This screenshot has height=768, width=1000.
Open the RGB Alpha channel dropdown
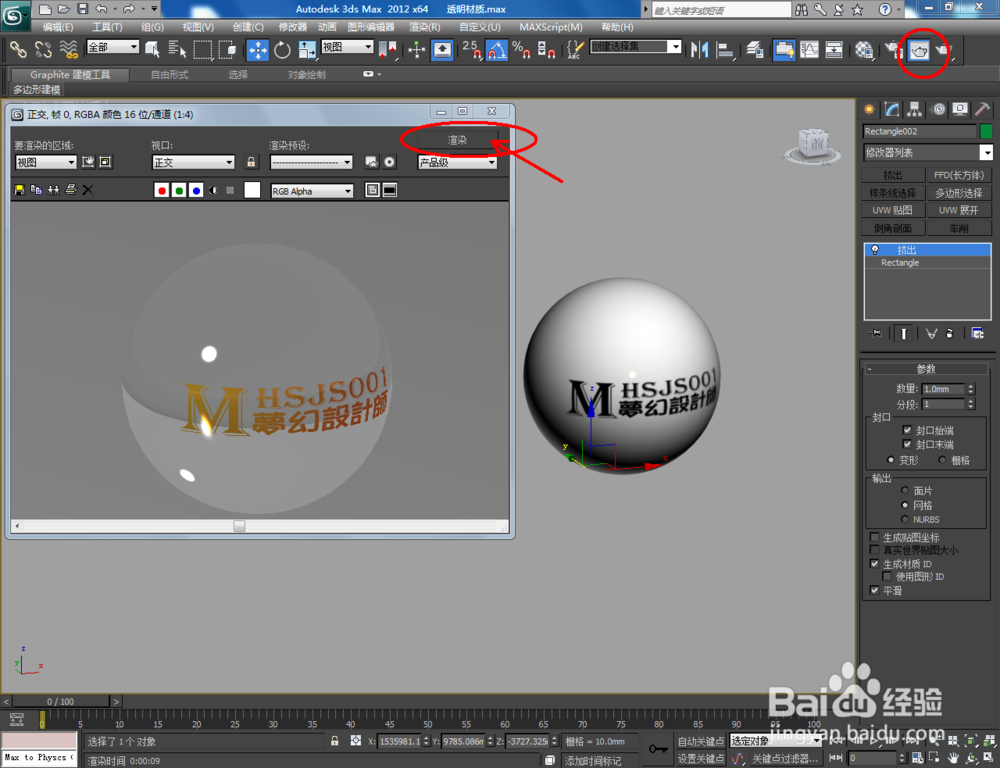coord(312,191)
